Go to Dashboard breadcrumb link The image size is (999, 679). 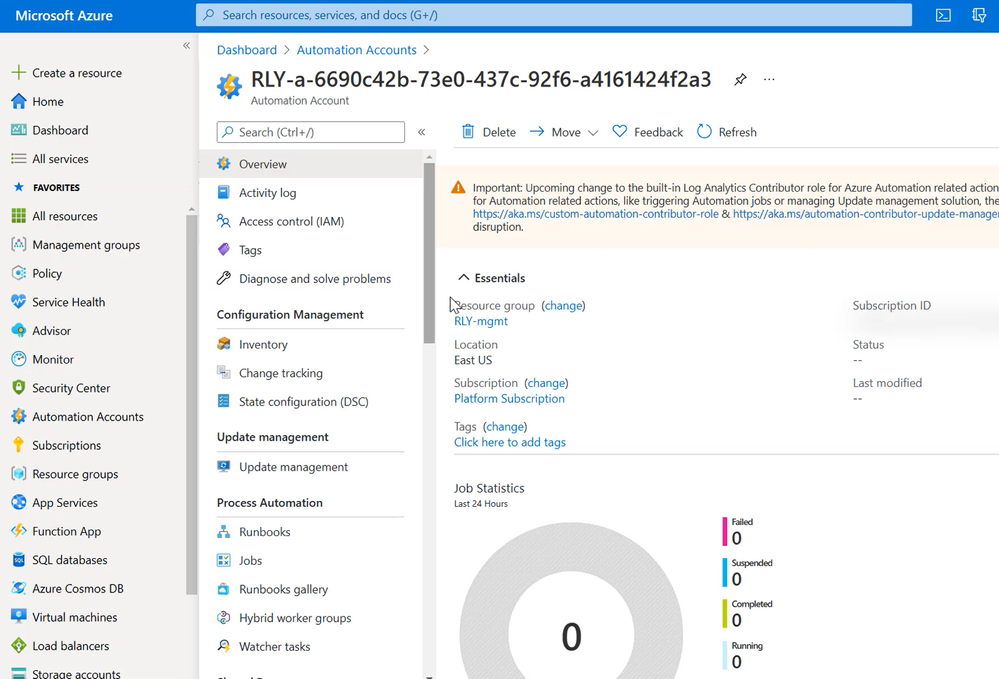247,50
